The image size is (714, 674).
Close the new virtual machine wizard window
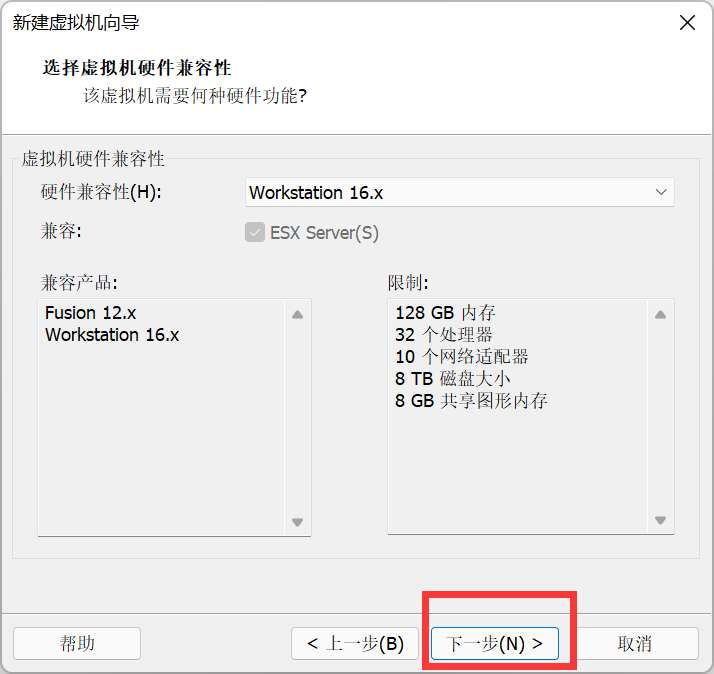[x=687, y=23]
